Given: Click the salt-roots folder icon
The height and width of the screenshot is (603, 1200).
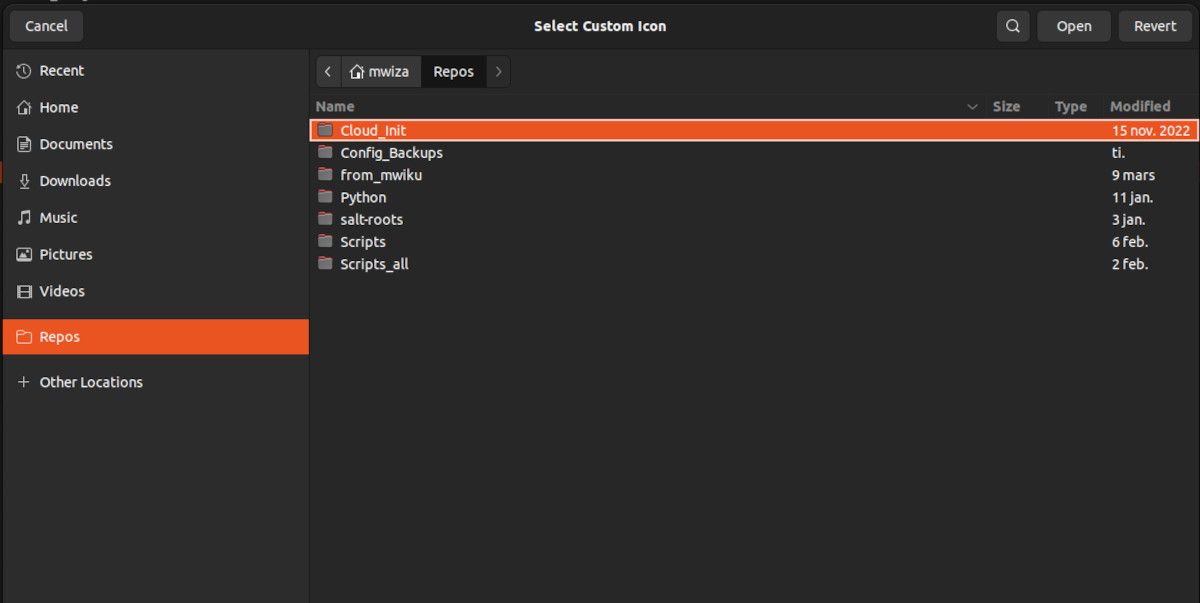Looking at the screenshot, I should 325,219.
